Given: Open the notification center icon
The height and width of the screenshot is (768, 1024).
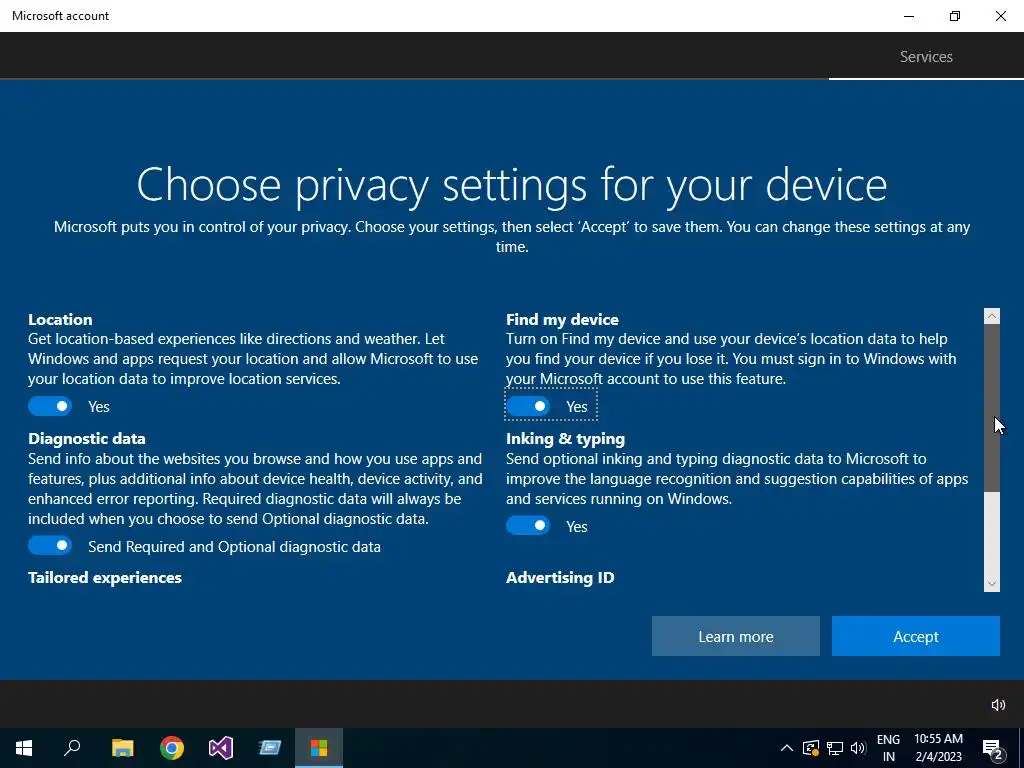Looking at the screenshot, I should tap(992, 748).
